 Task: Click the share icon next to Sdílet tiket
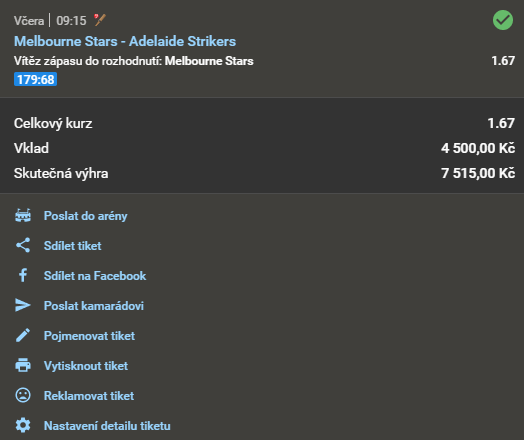coord(23,245)
